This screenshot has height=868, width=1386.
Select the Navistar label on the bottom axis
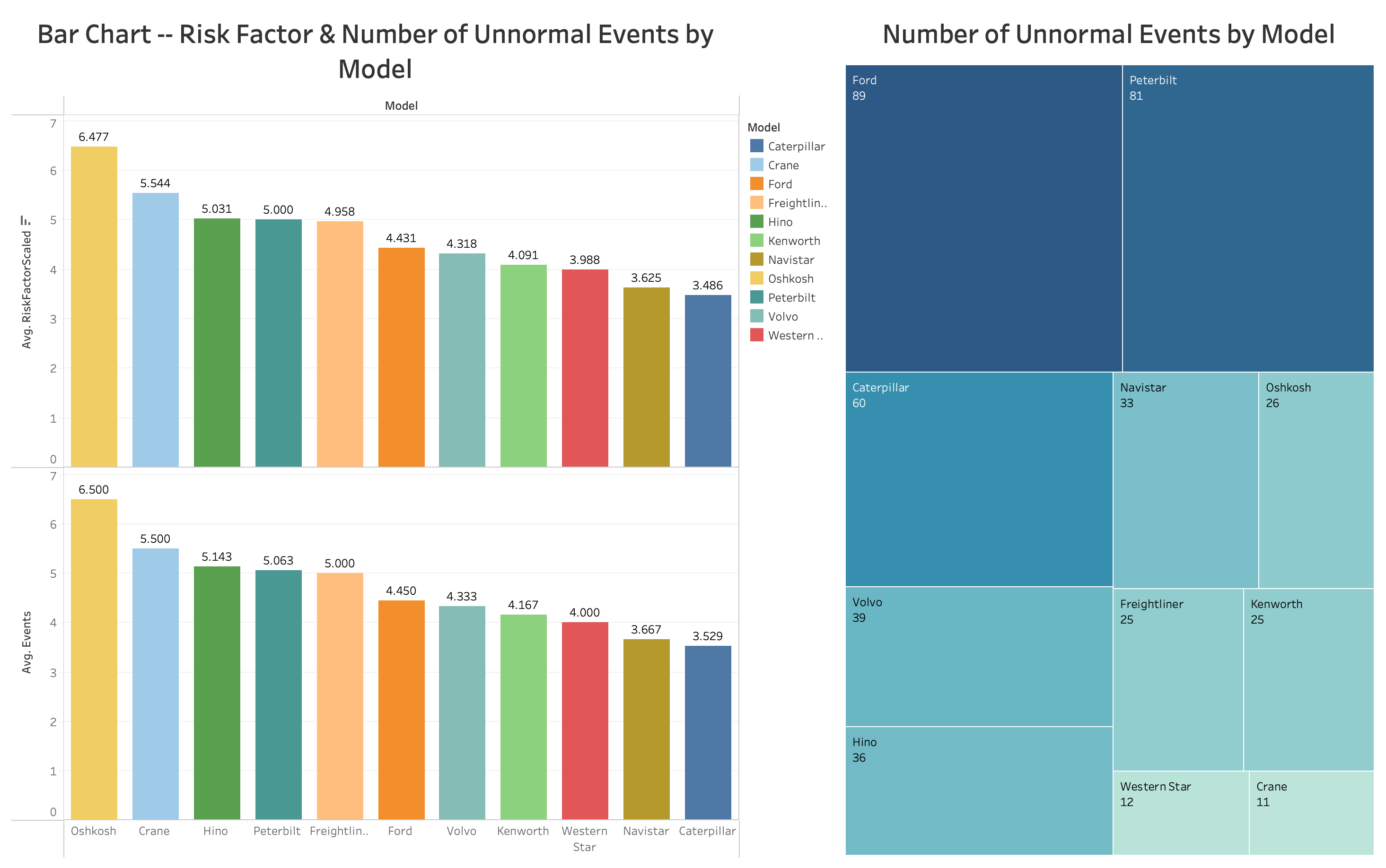tap(646, 831)
